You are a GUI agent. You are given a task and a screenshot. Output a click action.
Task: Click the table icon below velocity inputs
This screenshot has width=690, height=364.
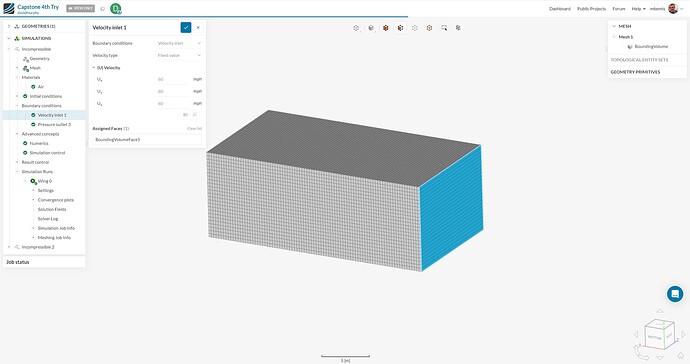[185, 114]
